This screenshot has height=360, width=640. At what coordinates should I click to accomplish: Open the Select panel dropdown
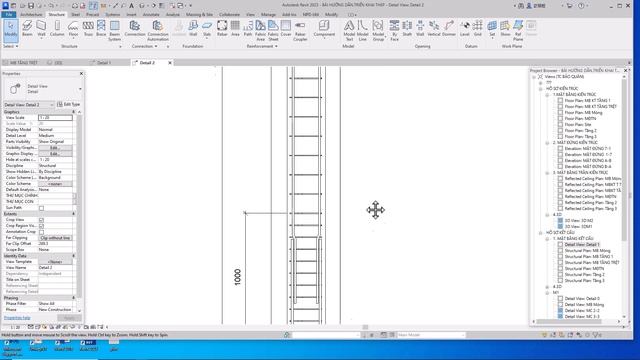[x=11, y=47]
